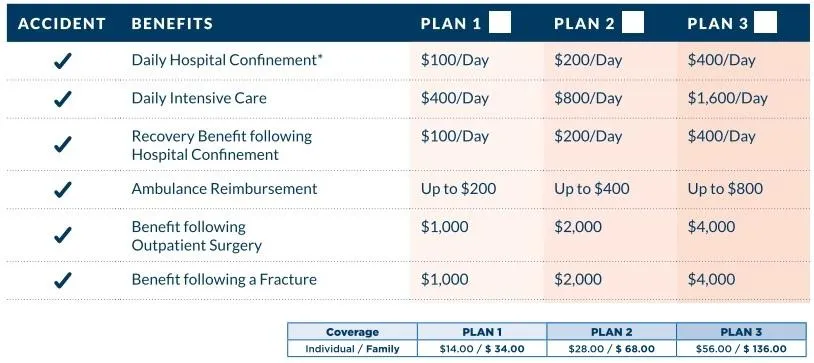Select the Coverage header cell in pricing table
Viewport: 814px width, 363px height.
(352, 332)
